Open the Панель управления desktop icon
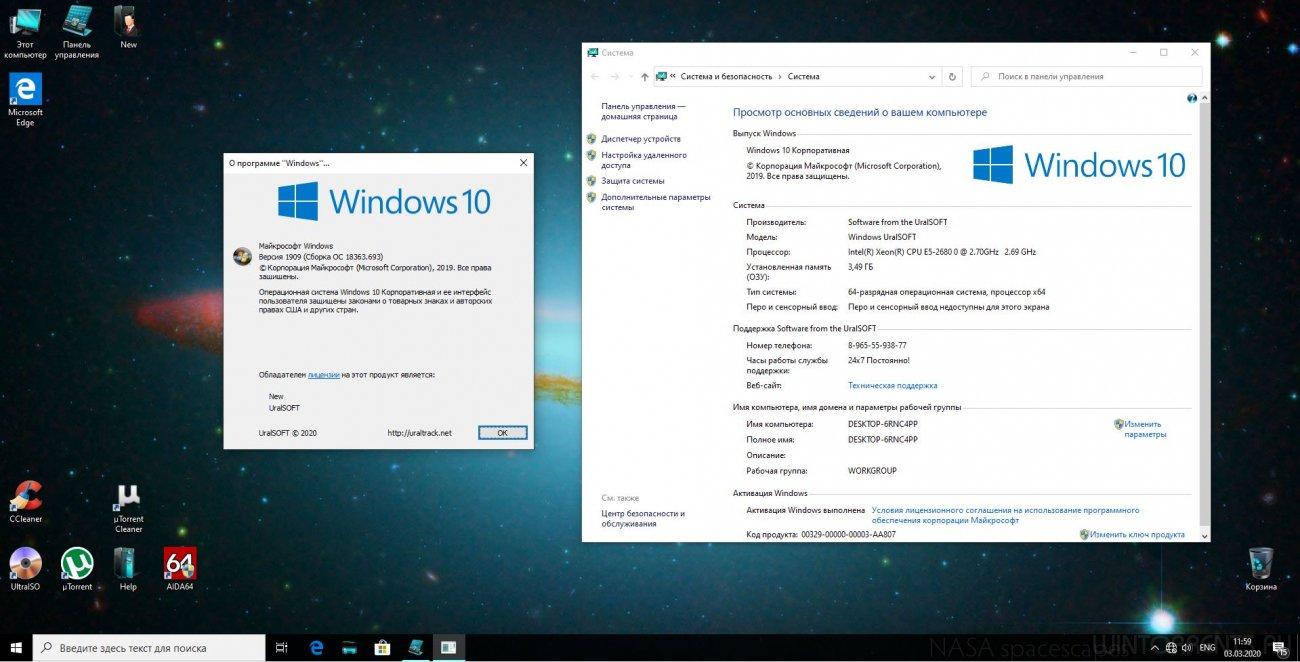The image size is (1300, 662). 77,31
